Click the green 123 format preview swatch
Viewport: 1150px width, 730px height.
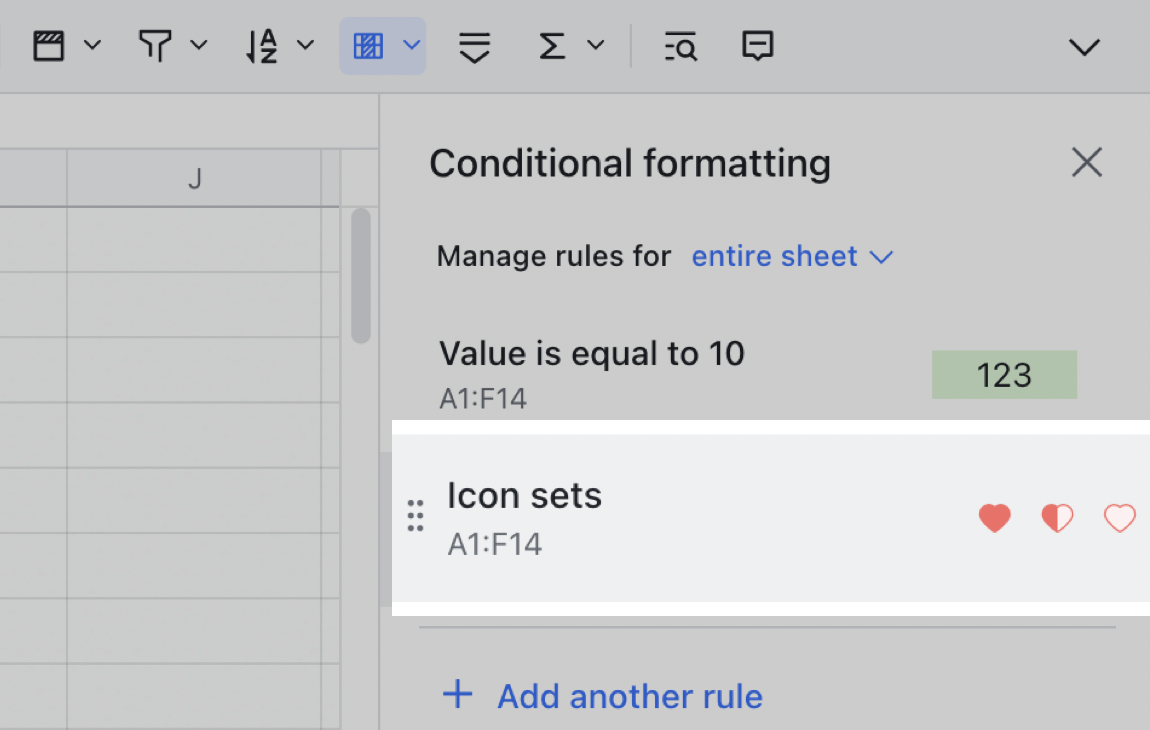pos(1004,374)
